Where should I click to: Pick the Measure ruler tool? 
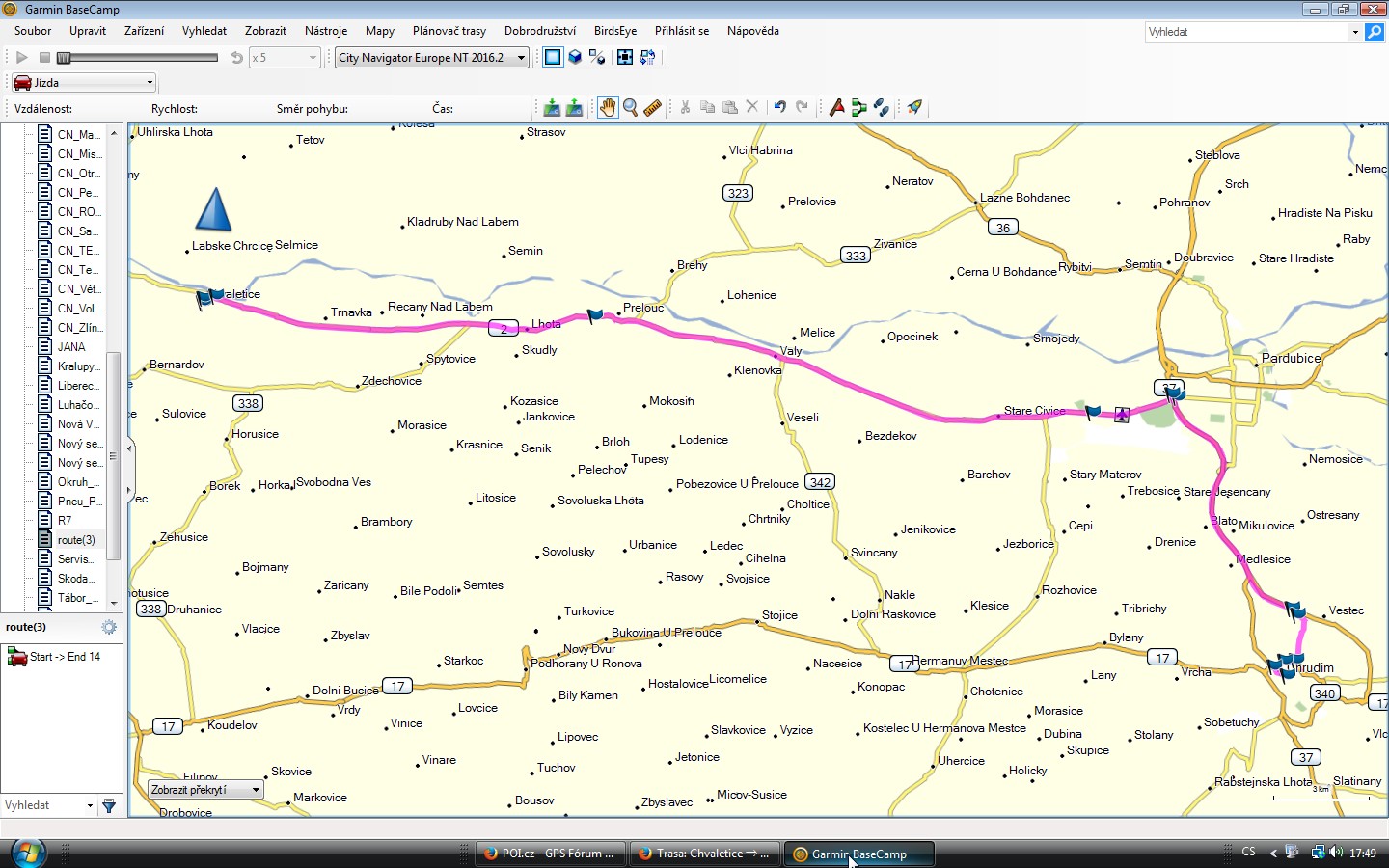click(653, 107)
